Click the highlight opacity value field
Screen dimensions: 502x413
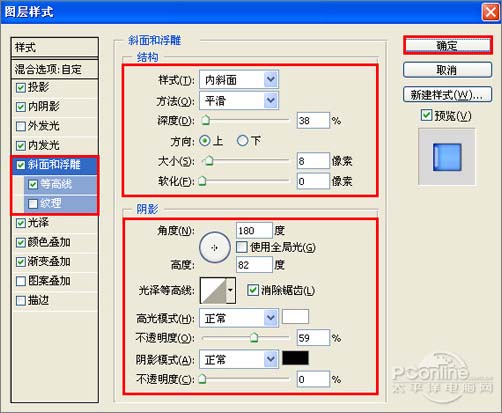tap(313, 338)
